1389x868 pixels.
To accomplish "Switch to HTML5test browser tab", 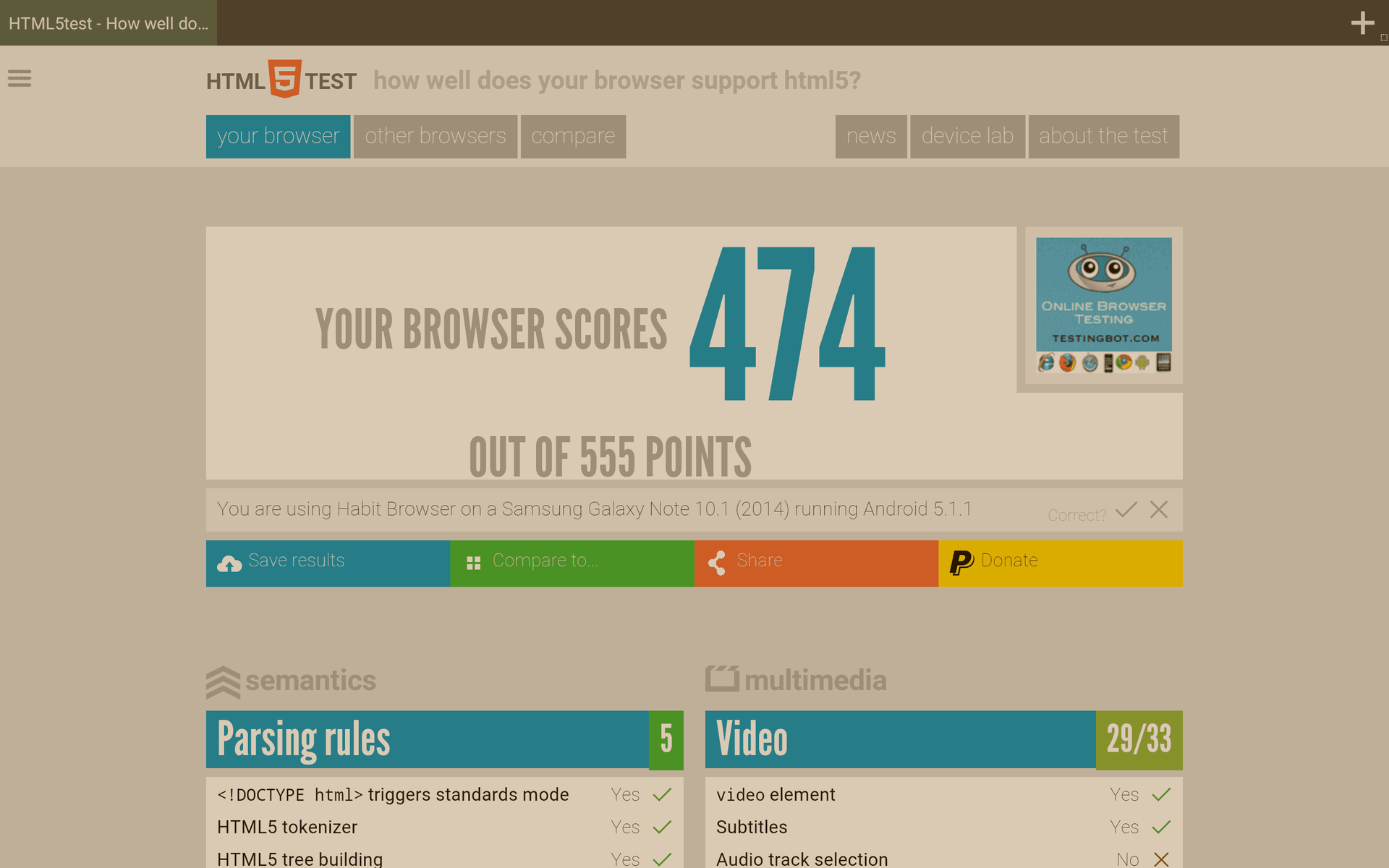I will pyautogui.click(x=109, y=23).
